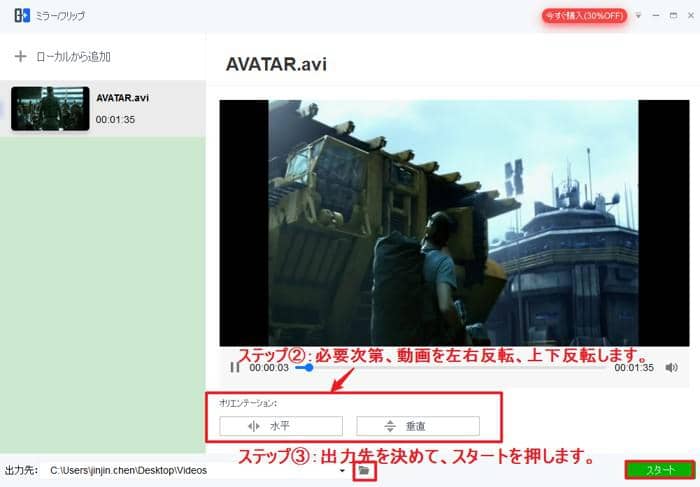Screen dimensions: 700x487
Task: Flip video horizontally with the 水平 button
Action: [281, 426]
